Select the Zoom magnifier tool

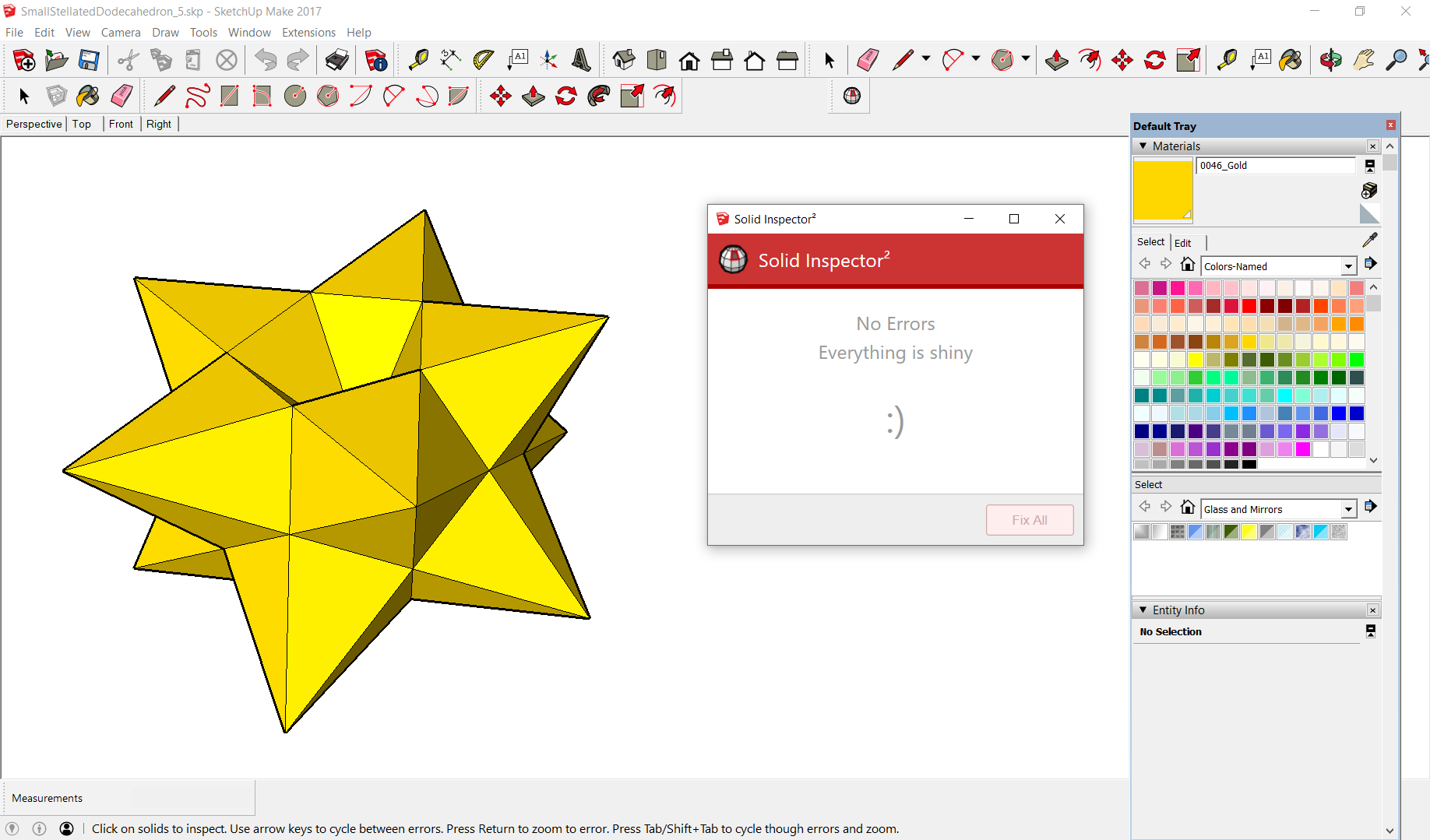tap(1397, 60)
